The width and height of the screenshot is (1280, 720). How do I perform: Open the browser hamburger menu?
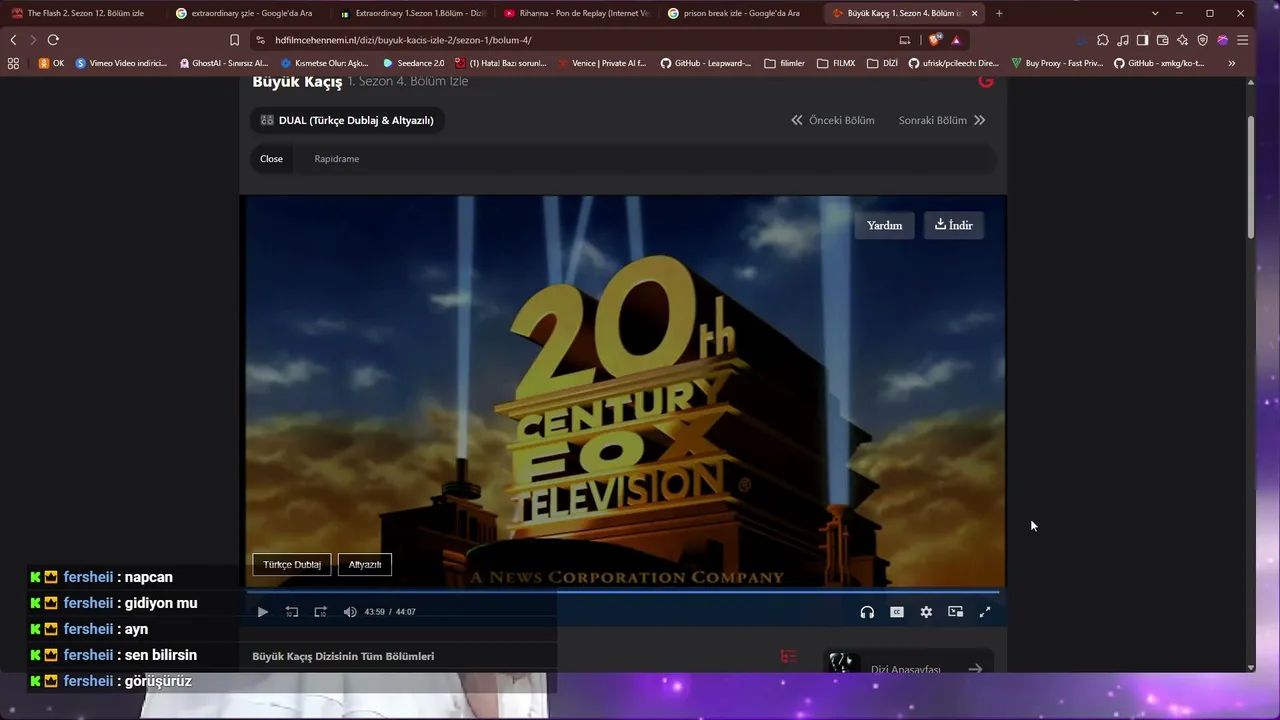coord(1243,40)
